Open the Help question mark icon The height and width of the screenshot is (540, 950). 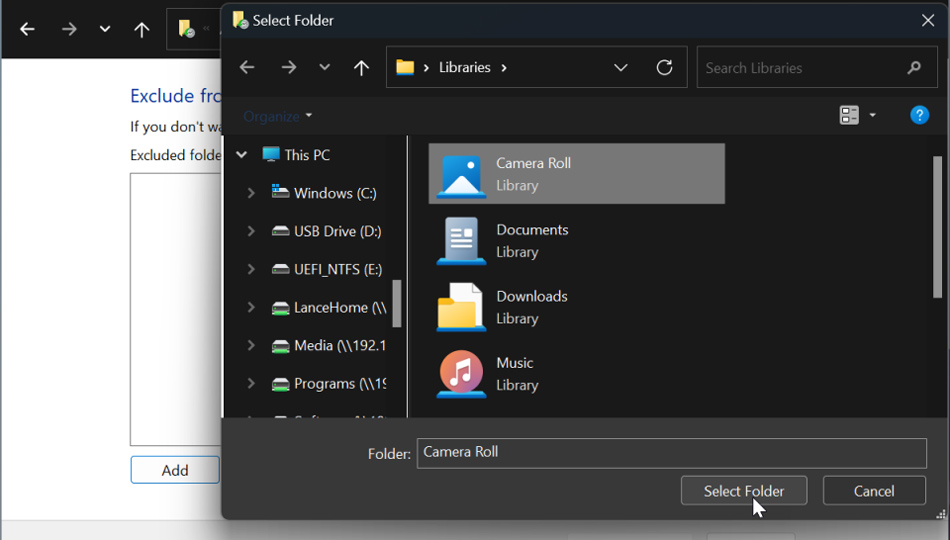pos(919,116)
